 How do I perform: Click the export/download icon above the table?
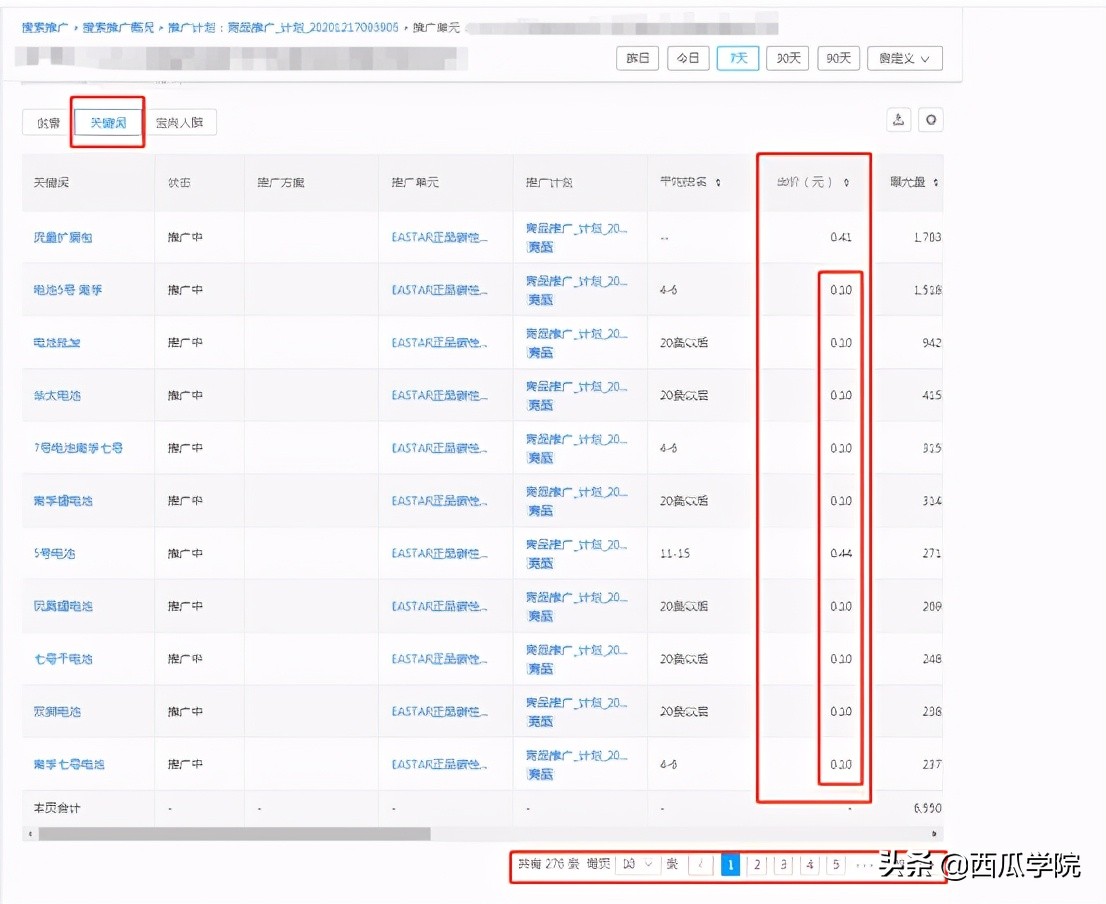click(x=899, y=120)
